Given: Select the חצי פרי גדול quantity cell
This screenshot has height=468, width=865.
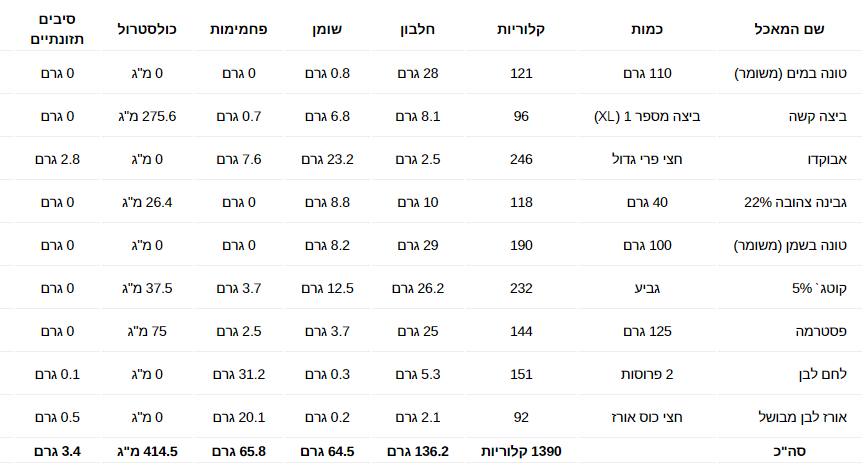Looking at the screenshot, I should pos(647,159).
